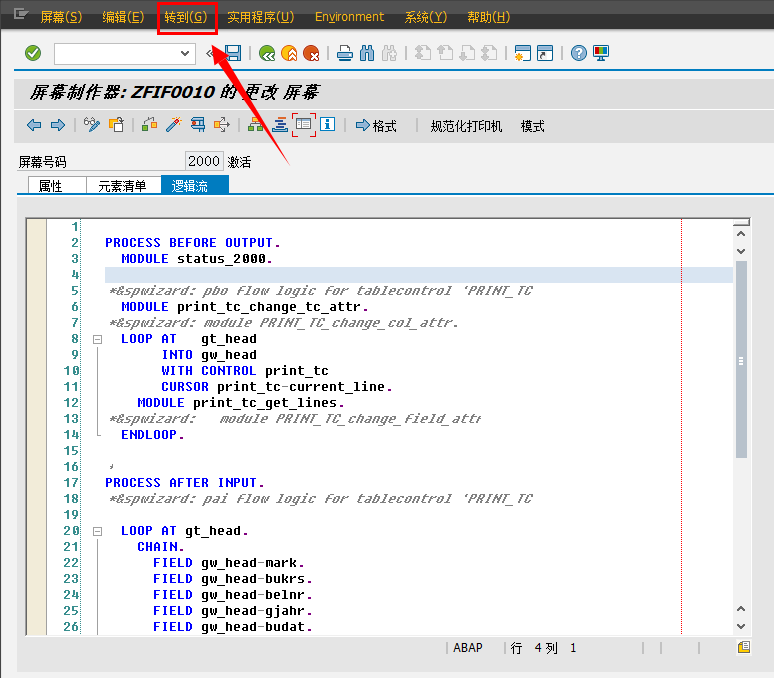Switch to the 元素清单 tab
This screenshot has height=678, width=774.
123,186
